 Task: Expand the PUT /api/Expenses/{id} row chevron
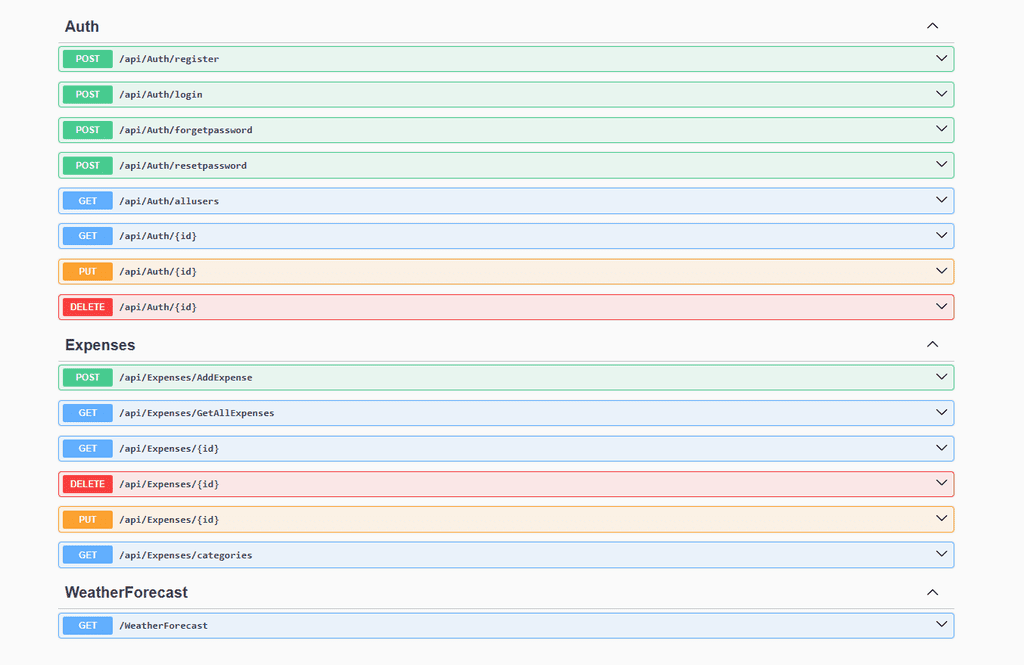[942, 519]
